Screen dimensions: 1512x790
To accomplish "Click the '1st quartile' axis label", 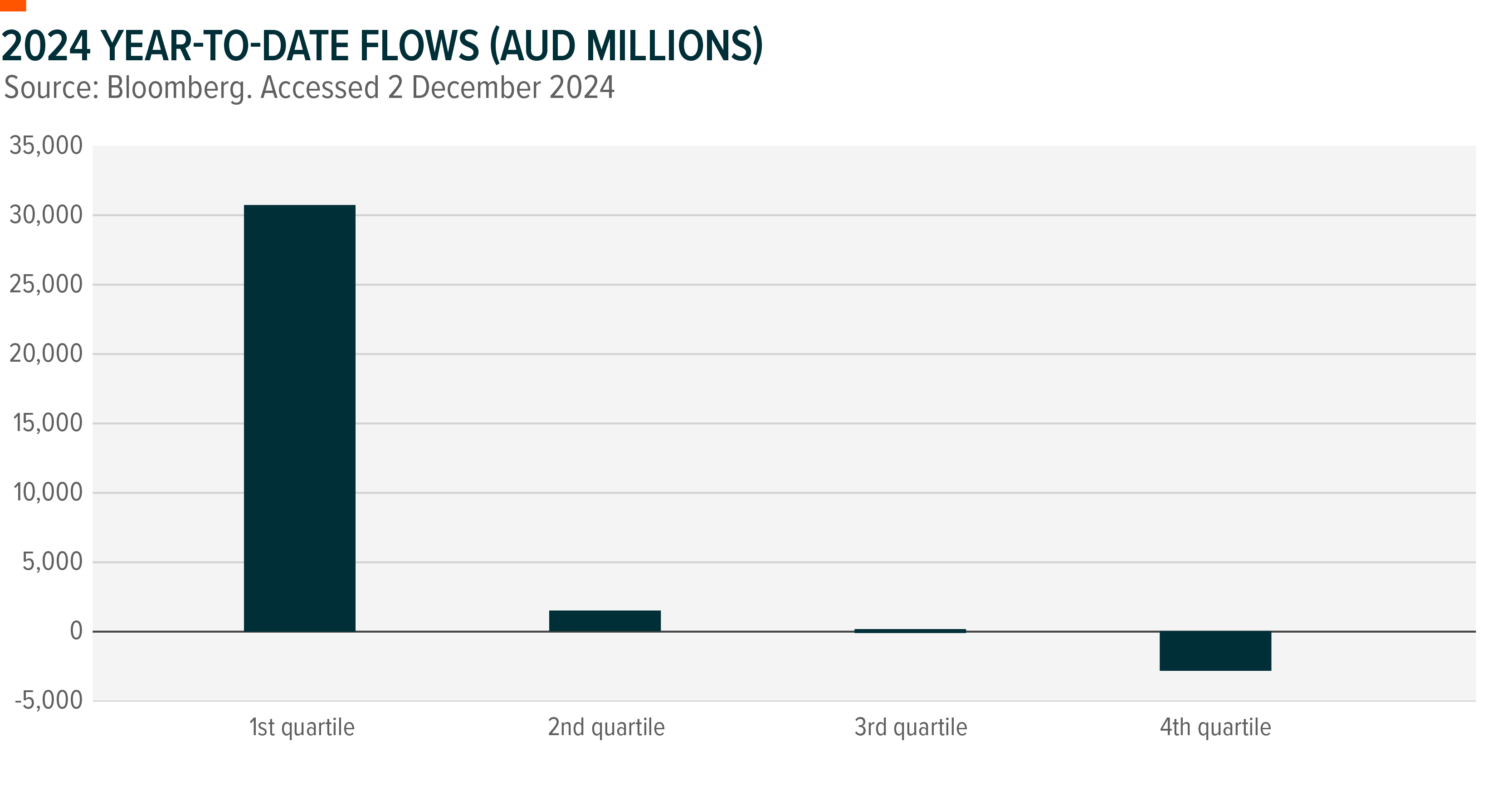I will click(x=302, y=727).
